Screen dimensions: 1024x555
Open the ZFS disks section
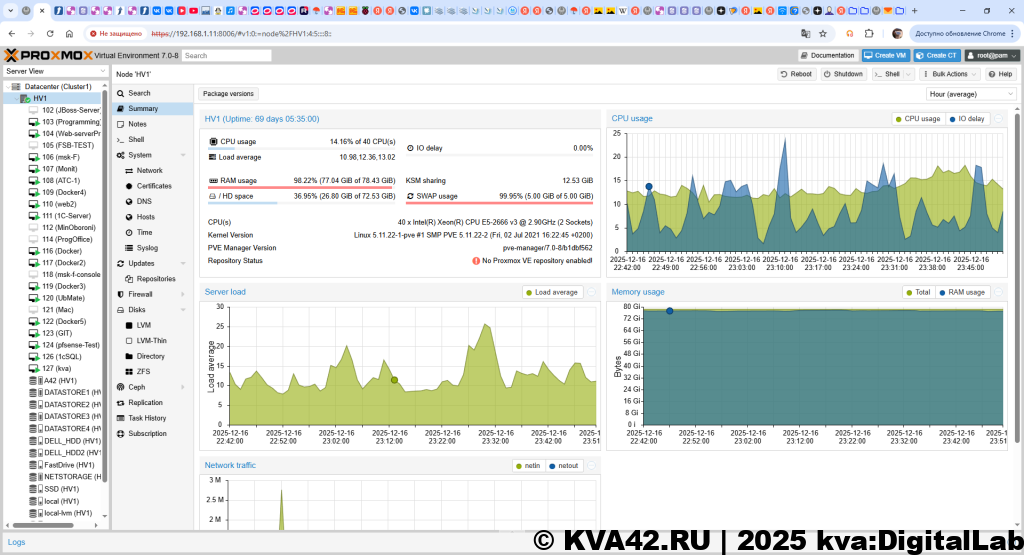click(x=144, y=371)
